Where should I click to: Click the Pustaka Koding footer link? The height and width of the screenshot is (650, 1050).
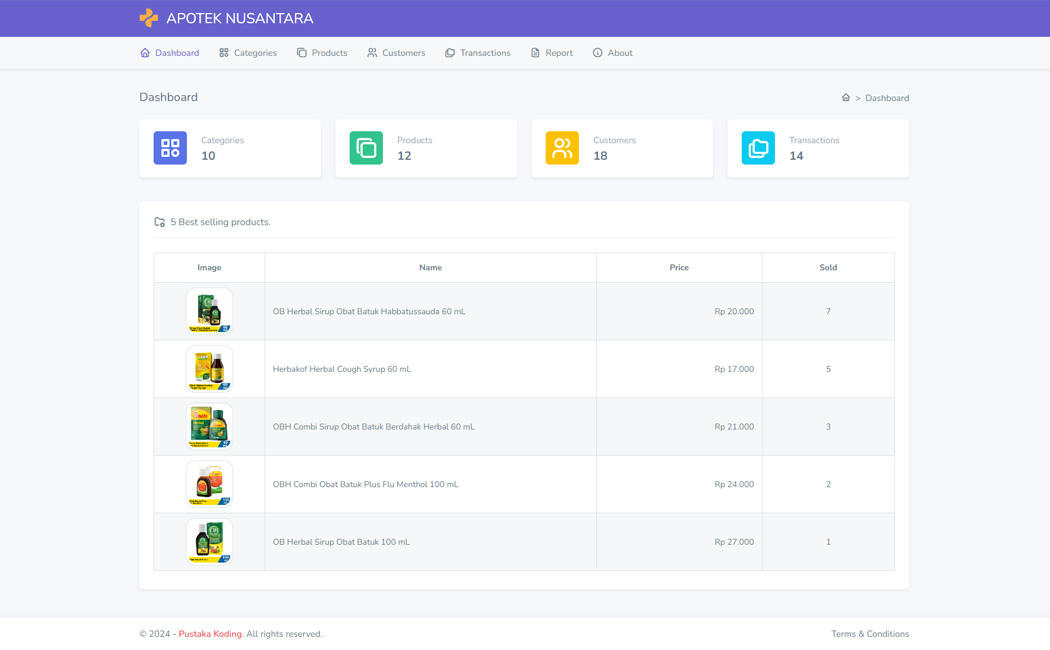click(209, 633)
